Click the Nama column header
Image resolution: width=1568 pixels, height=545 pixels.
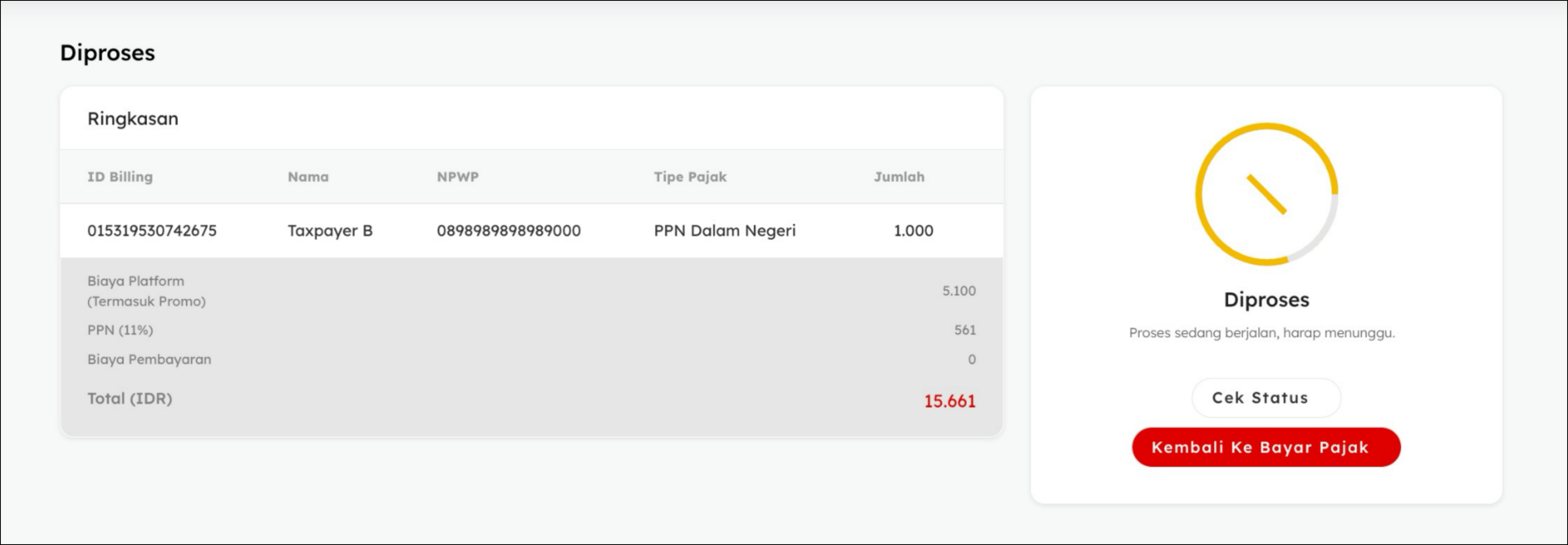click(x=308, y=177)
